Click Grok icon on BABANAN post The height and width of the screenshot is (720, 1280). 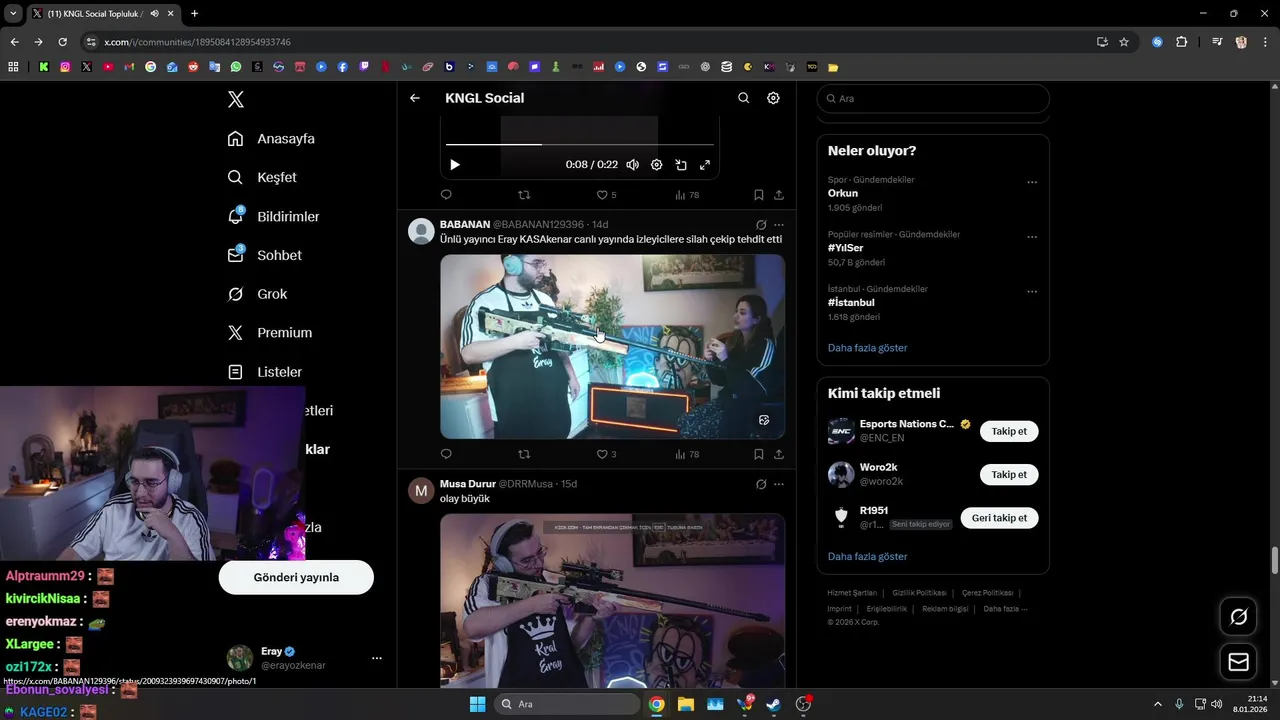coord(761,225)
